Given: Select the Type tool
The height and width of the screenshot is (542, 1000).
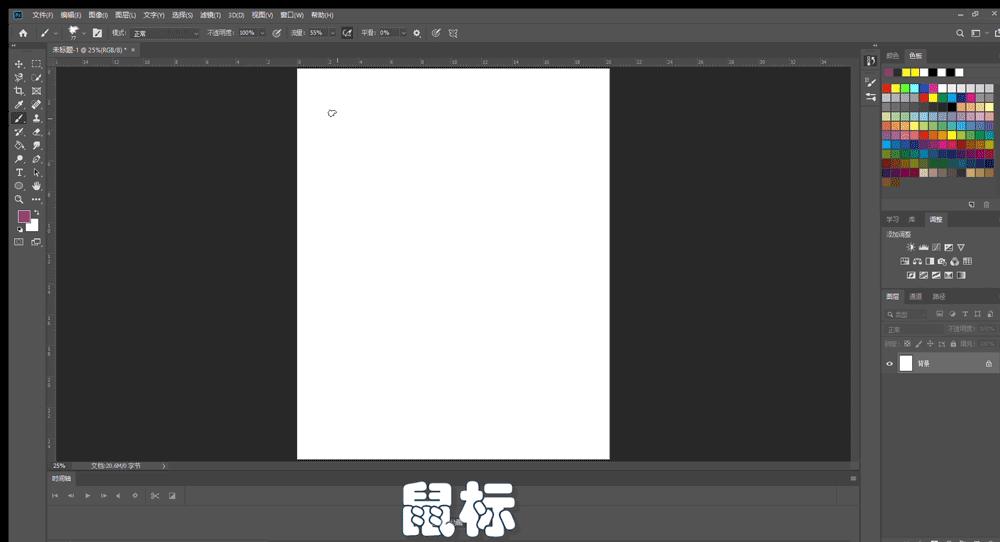Looking at the screenshot, I should click(19, 173).
